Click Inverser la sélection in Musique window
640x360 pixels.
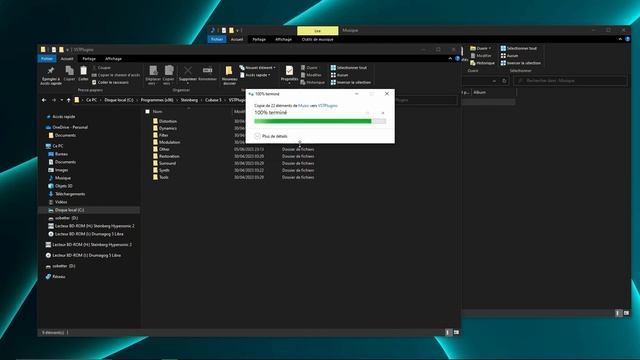(520, 63)
